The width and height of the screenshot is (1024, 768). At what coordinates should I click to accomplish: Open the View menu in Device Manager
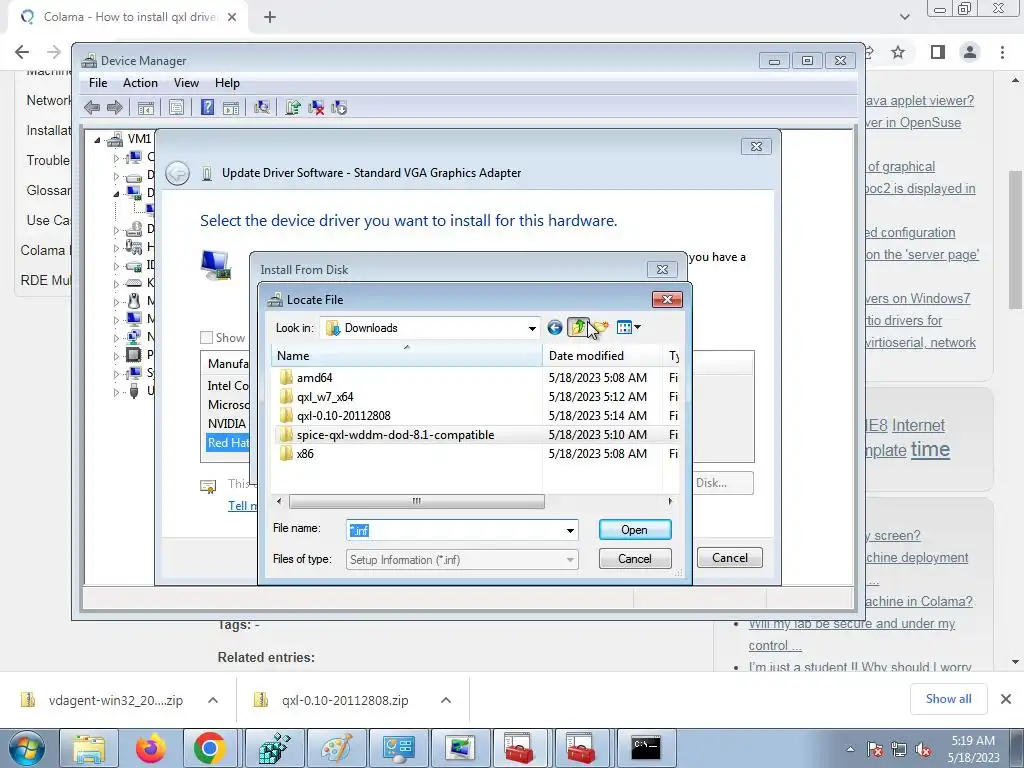[x=186, y=83]
